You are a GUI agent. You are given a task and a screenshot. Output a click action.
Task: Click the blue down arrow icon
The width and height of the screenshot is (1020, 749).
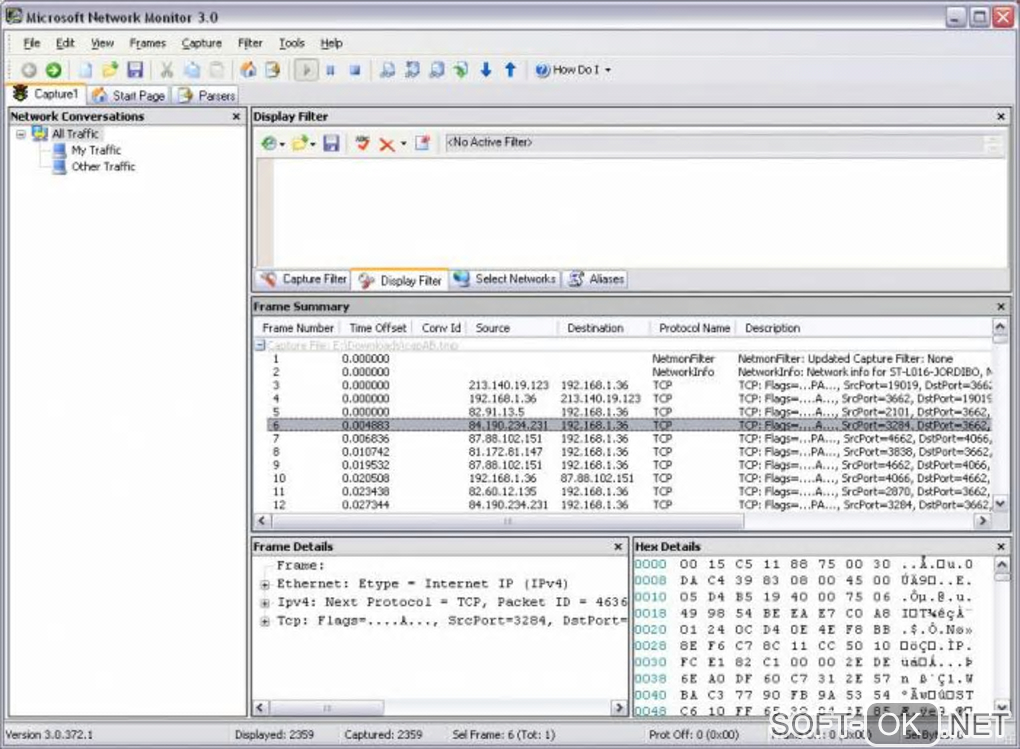tap(486, 70)
